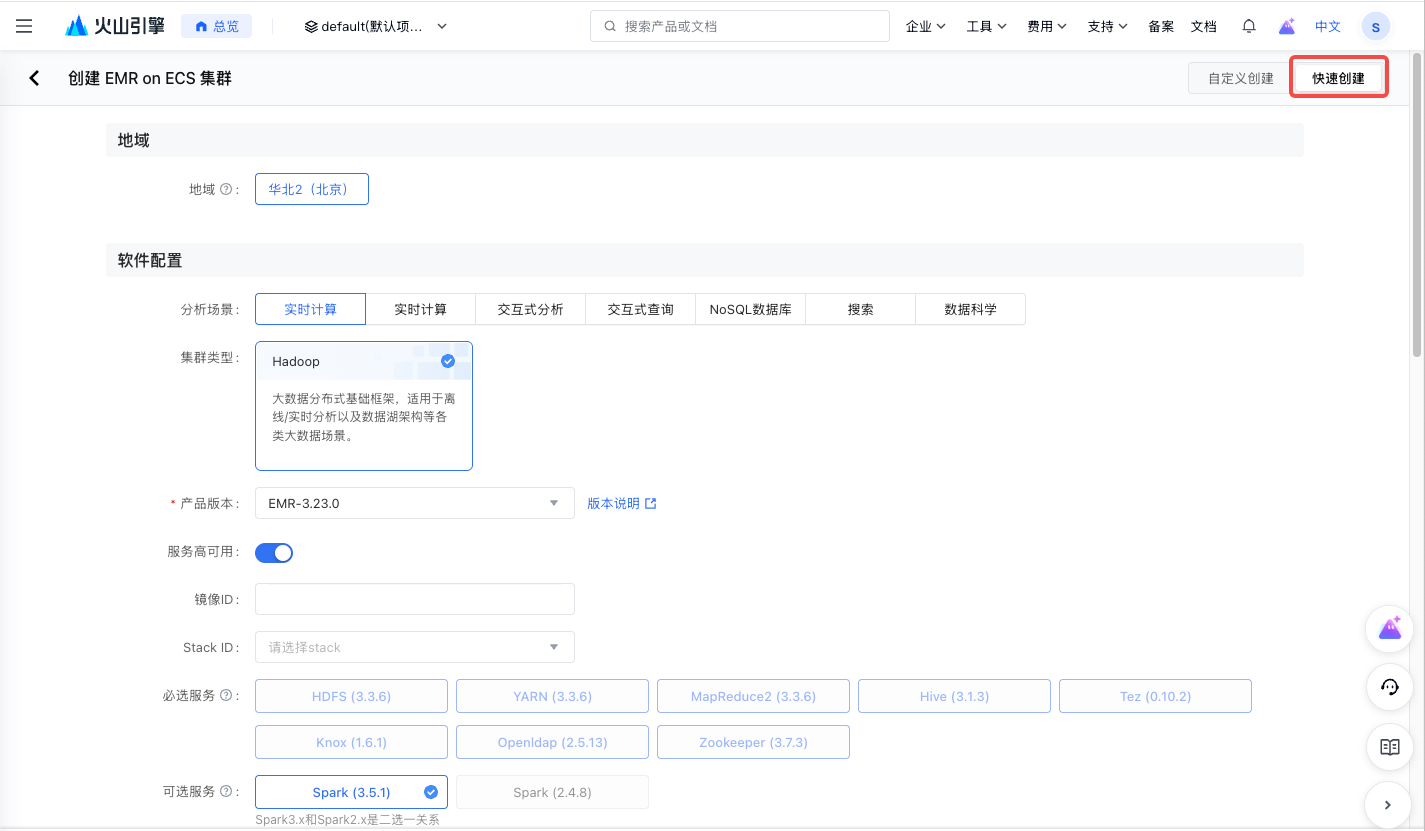1425x831 pixels.
Task: Click the help icon next to 必选服务
Action: point(225,695)
